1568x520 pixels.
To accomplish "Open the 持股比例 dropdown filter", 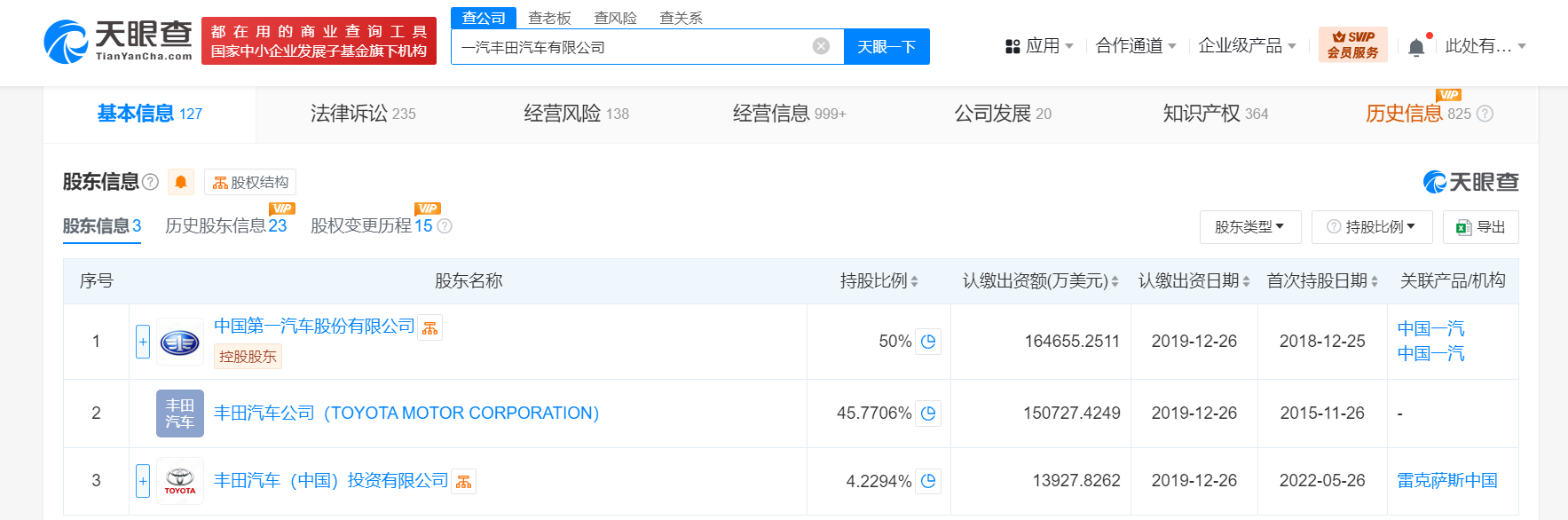I will (1372, 227).
